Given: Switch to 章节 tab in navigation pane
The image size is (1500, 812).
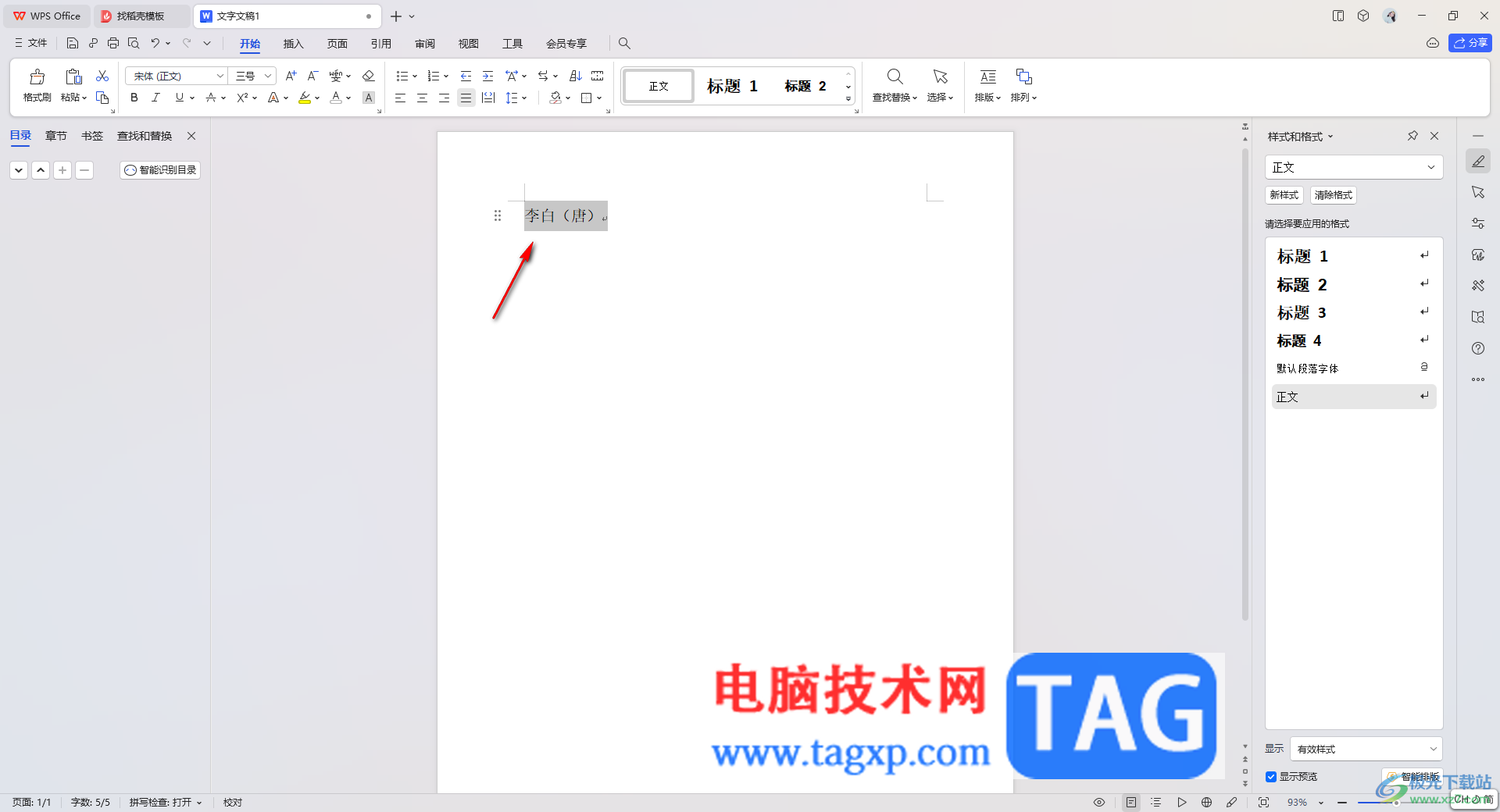Looking at the screenshot, I should click(56, 136).
